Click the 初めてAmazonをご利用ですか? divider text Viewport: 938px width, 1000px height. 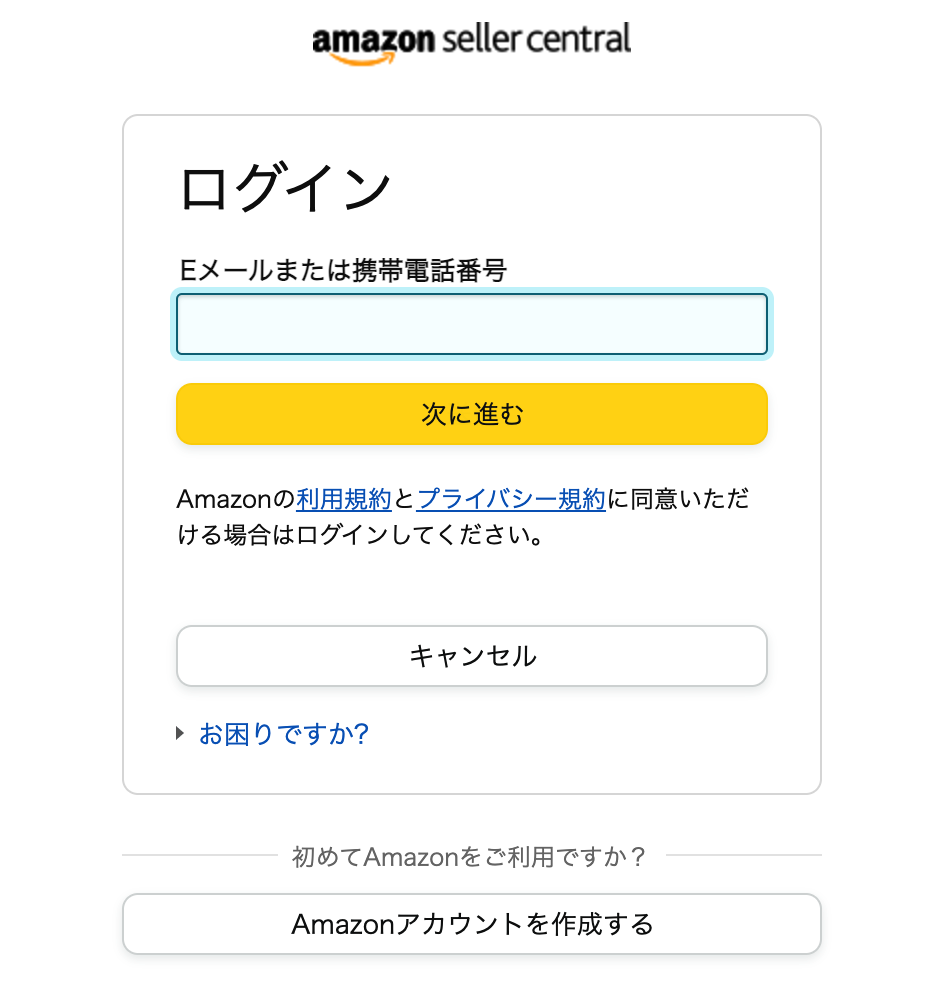coord(471,855)
